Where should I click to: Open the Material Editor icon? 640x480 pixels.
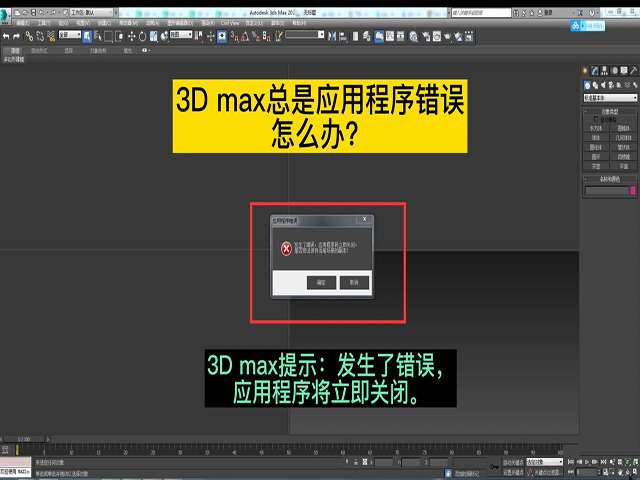413,37
